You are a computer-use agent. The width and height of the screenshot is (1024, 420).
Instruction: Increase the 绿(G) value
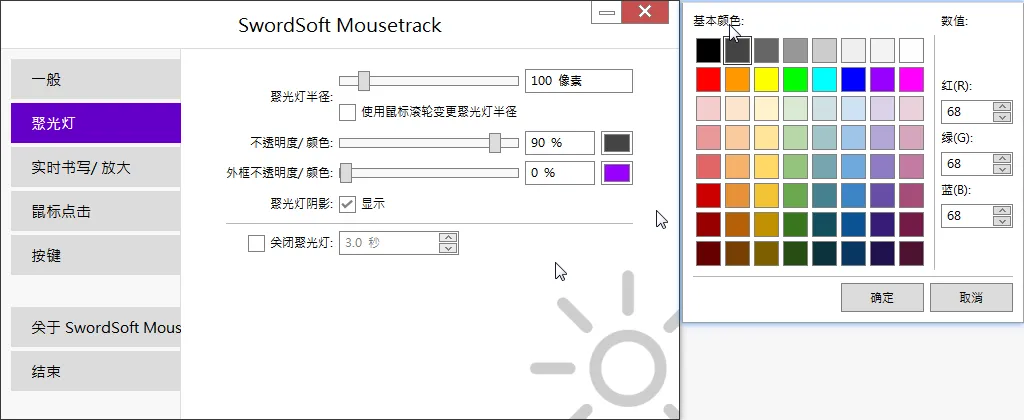click(x=1001, y=159)
